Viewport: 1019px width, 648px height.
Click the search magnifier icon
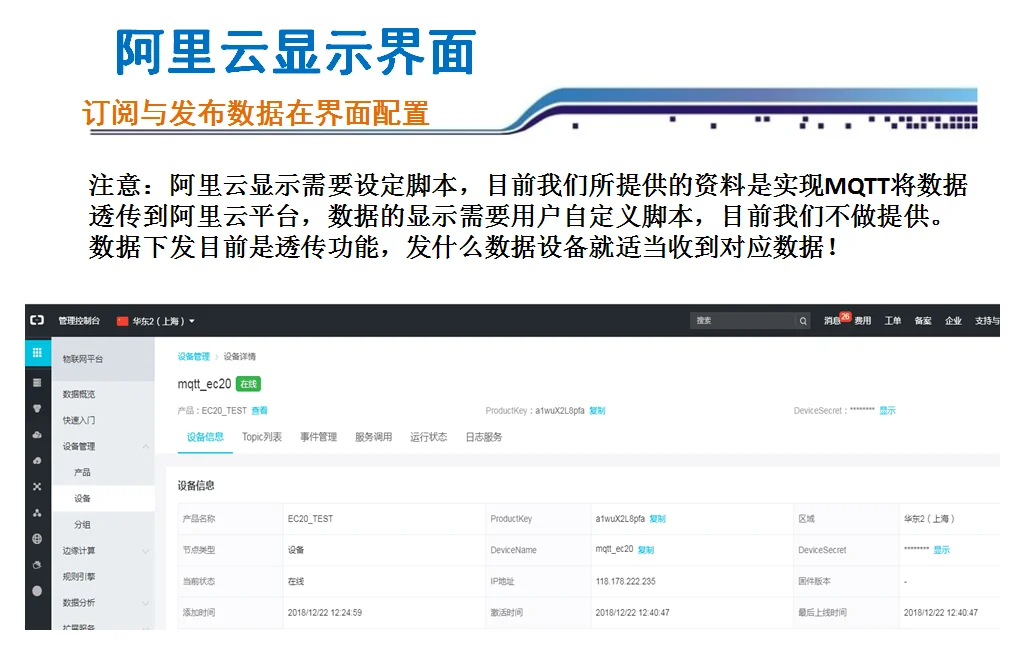(x=803, y=320)
